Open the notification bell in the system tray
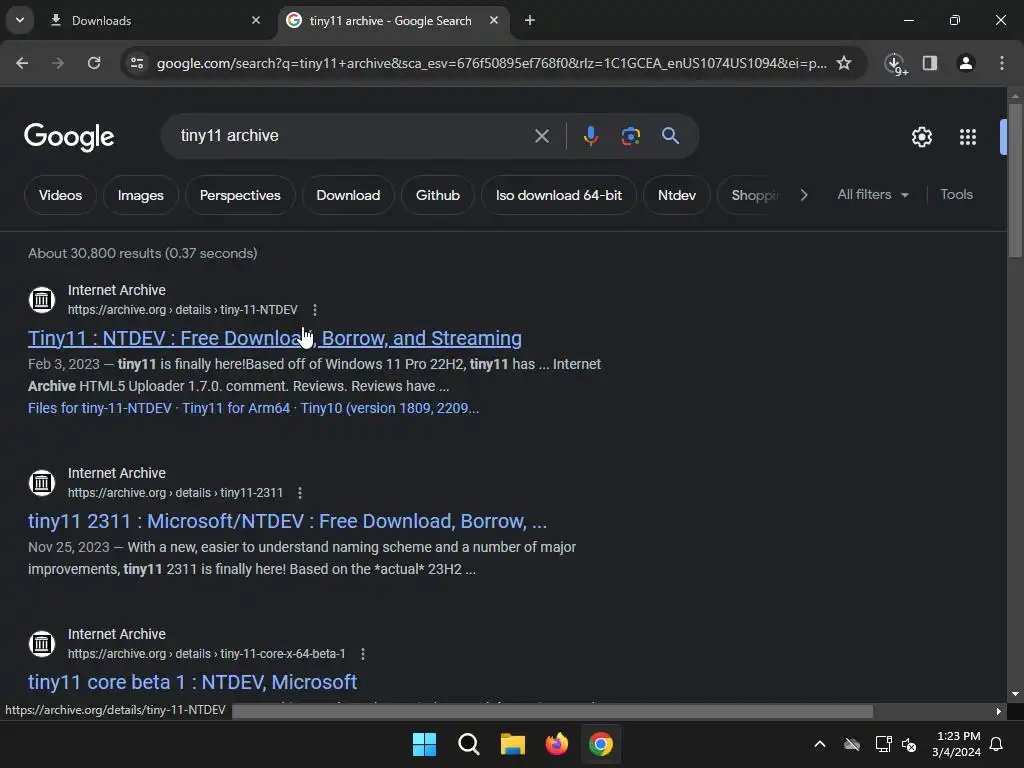 point(997,744)
